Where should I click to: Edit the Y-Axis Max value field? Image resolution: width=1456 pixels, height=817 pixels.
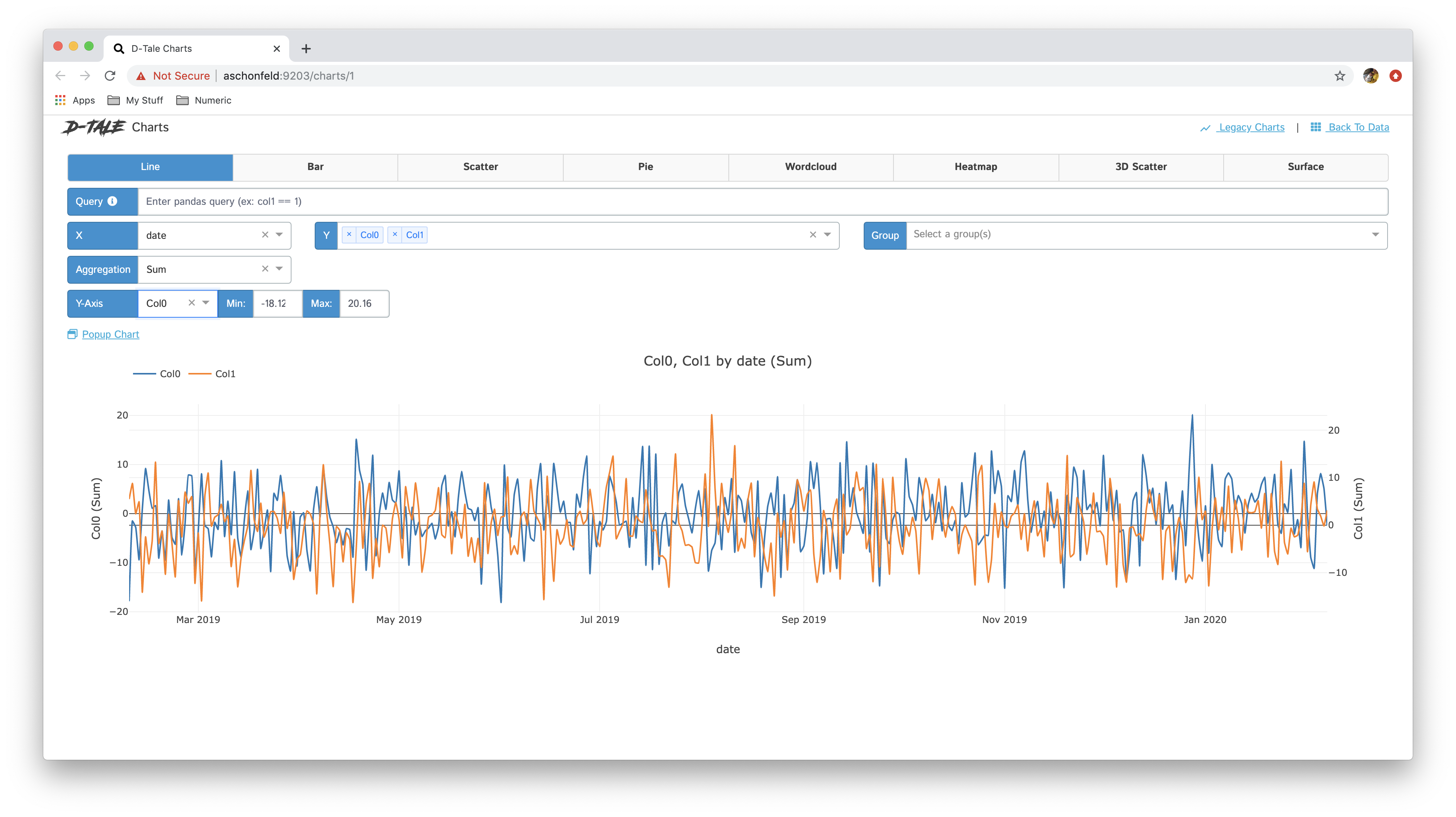[x=363, y=303]
